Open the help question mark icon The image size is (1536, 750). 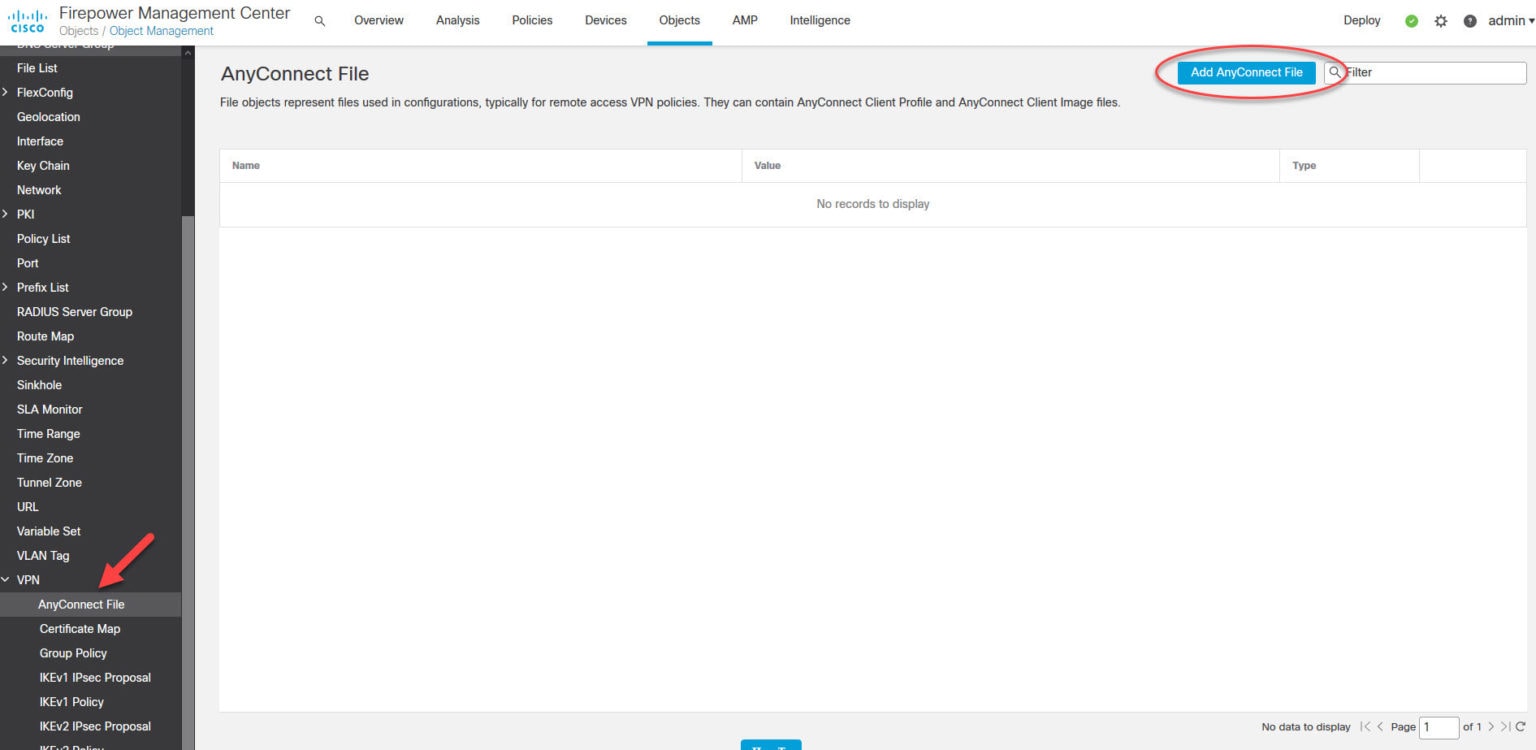click(1470, 21)
